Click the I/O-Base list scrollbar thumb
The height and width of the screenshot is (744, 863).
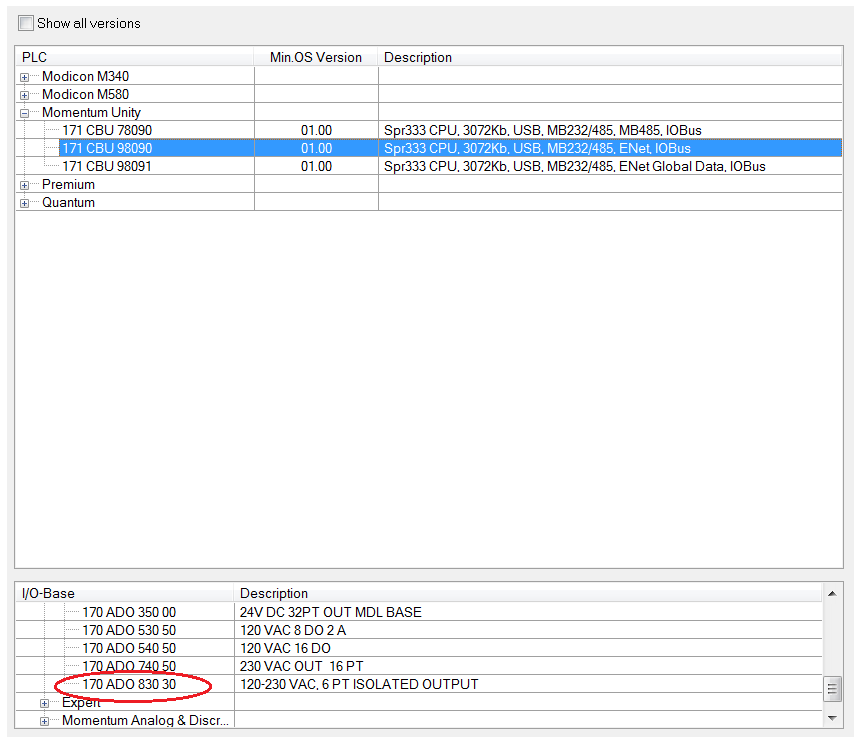pyautogui.click(x=832, y=688)
